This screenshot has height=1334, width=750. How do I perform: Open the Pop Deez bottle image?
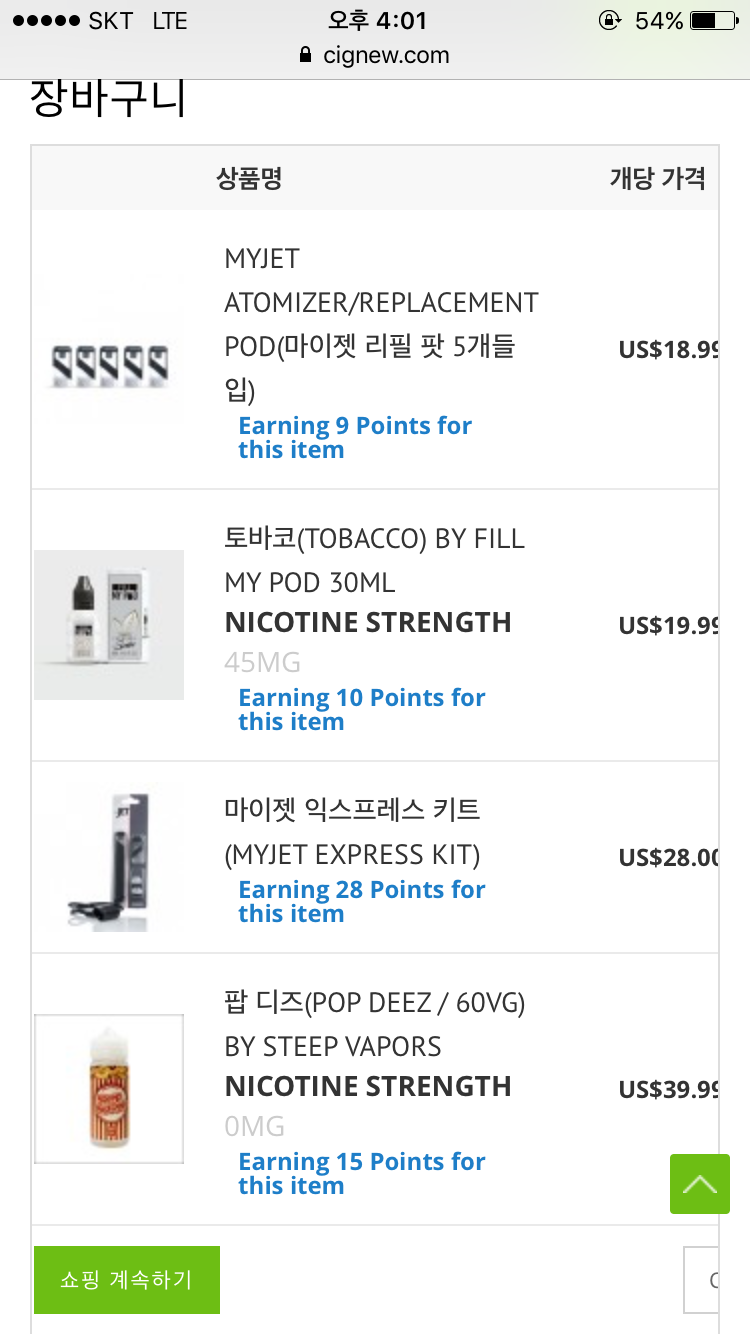point(109,1089)
